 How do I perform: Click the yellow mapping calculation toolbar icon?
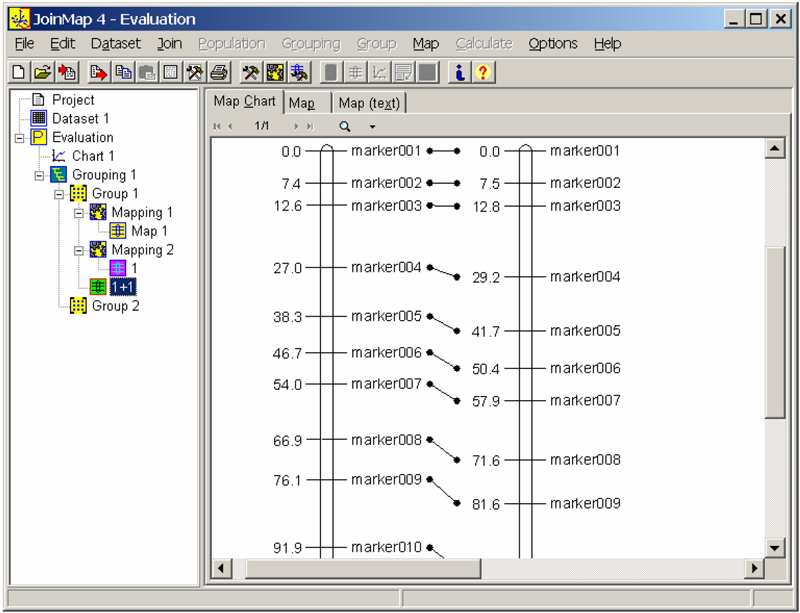tap(275, 72)
